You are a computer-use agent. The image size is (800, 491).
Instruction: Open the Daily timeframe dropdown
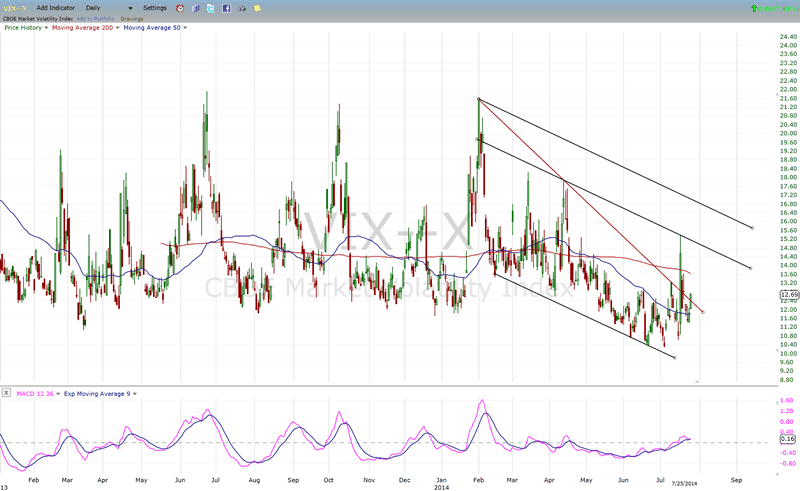[130, 8]
